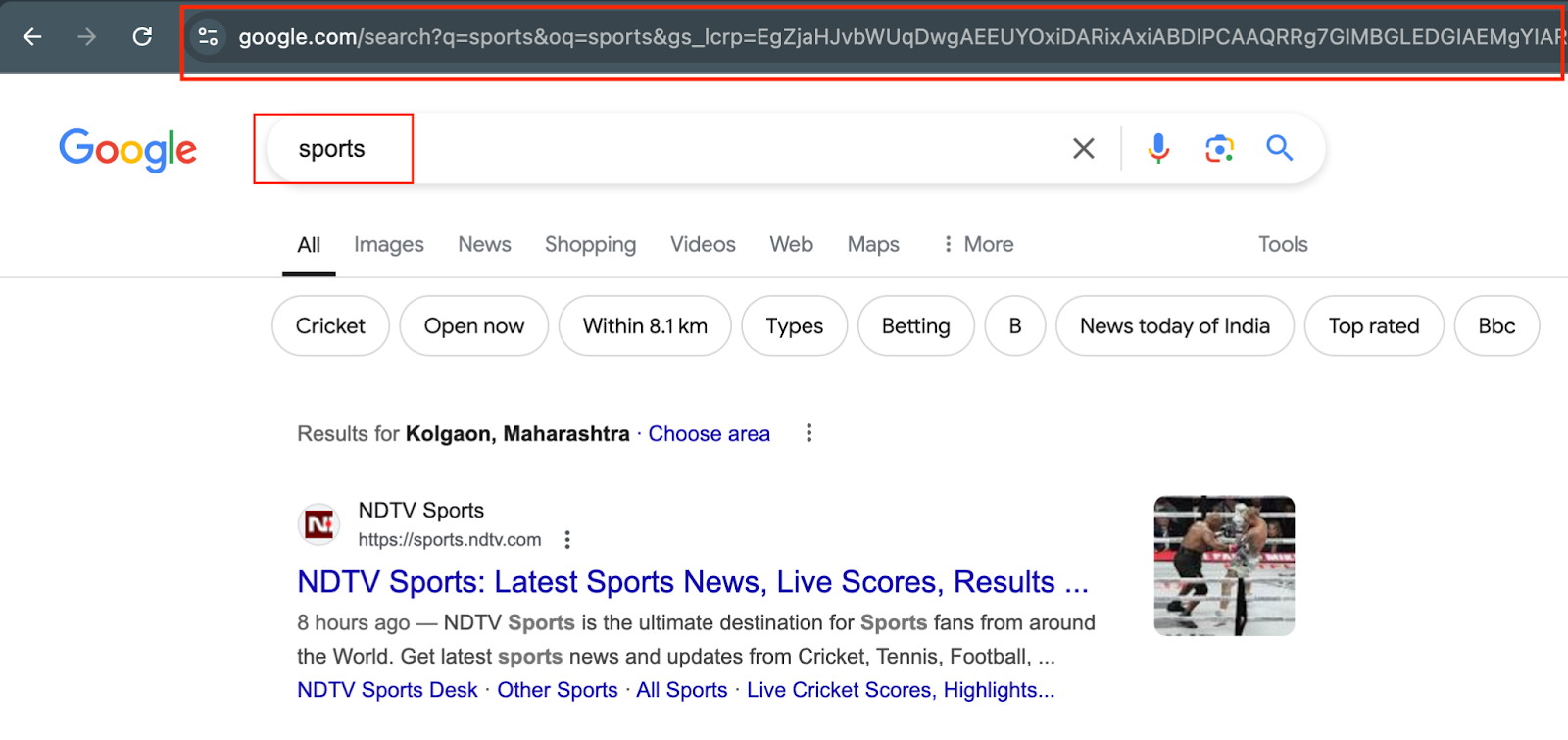Go back using the browser back arrow
This screenshot has width=1568, height=740.
pyautogui.click(x=32, y=37)
